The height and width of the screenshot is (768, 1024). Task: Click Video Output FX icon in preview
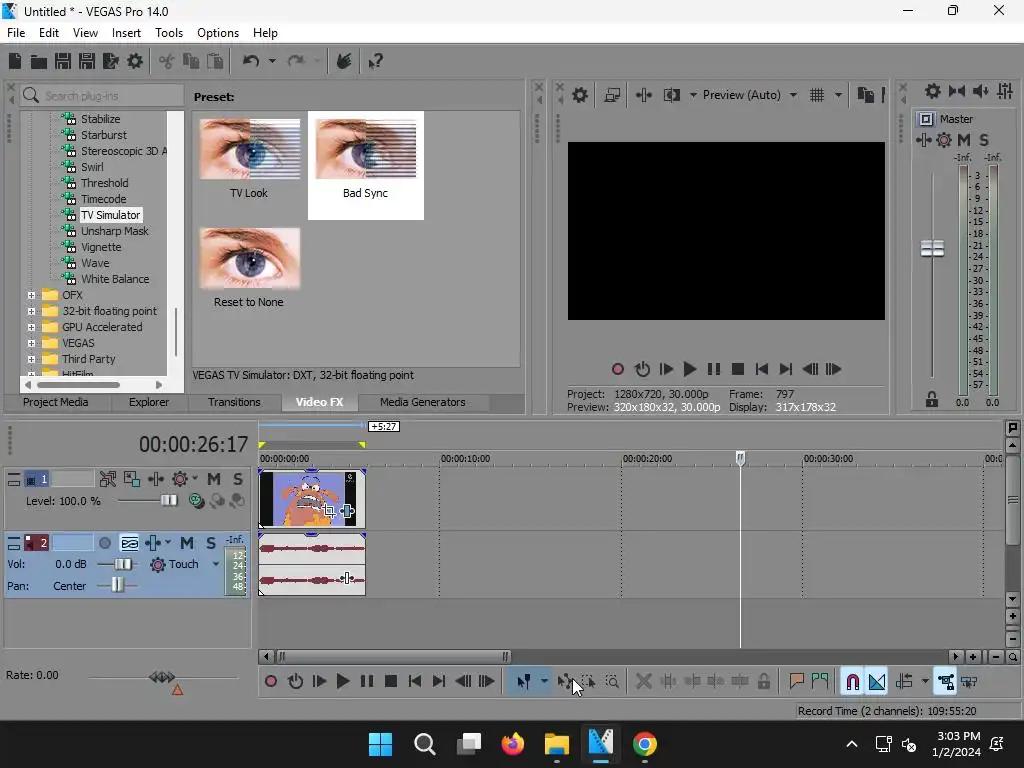pyautogui.click(x=643, y=95)
